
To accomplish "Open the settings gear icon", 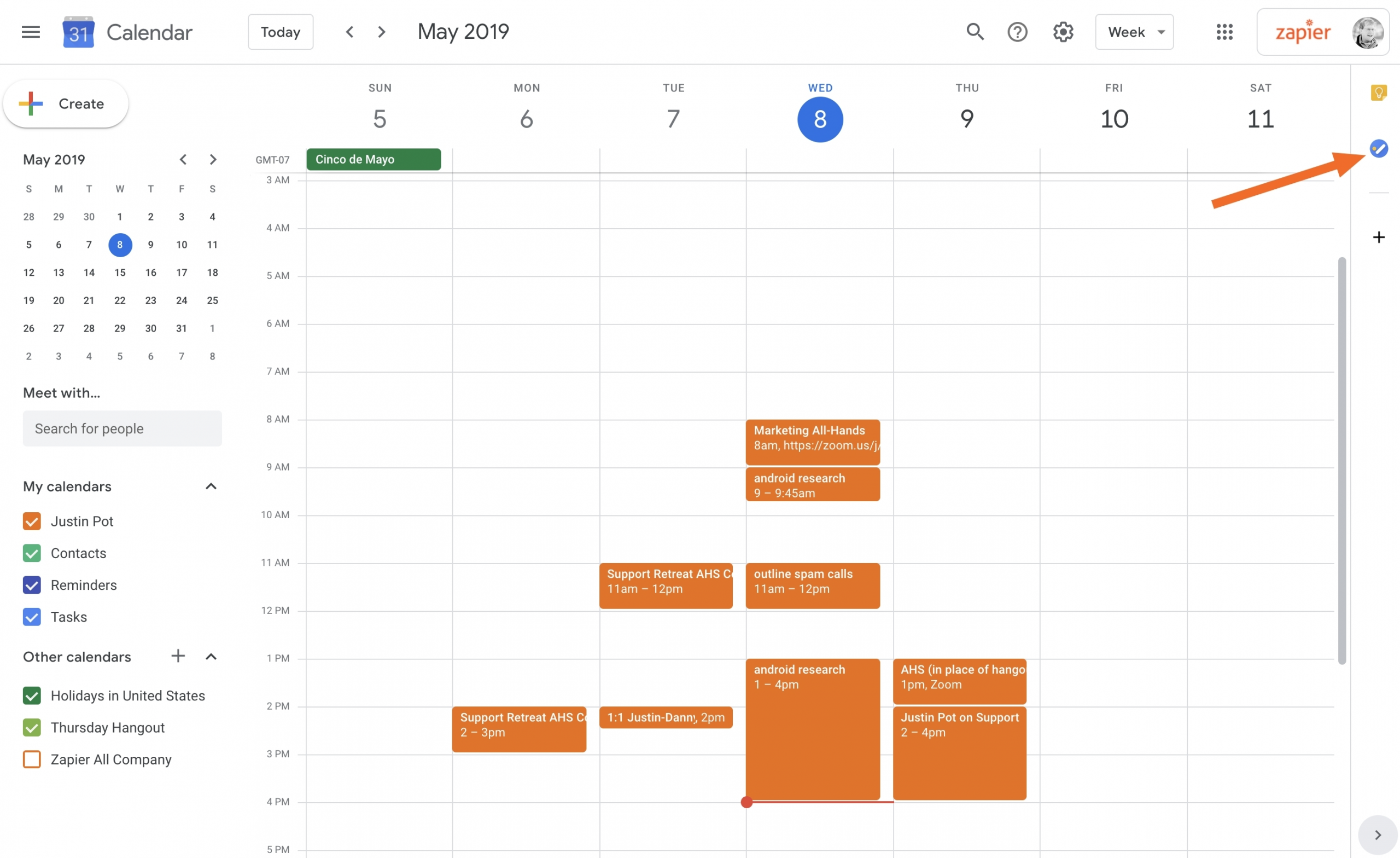I will 1063,32.
